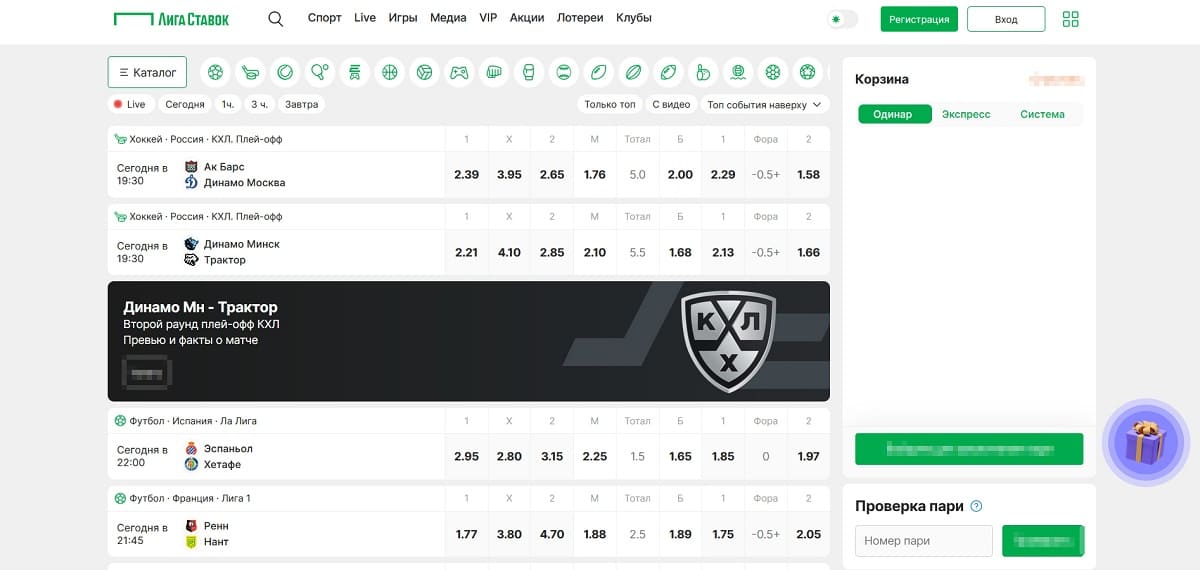Select the football sport icon
This screenshot has height=570, width=1200.
pyautogui.click(x=215, y=72)
